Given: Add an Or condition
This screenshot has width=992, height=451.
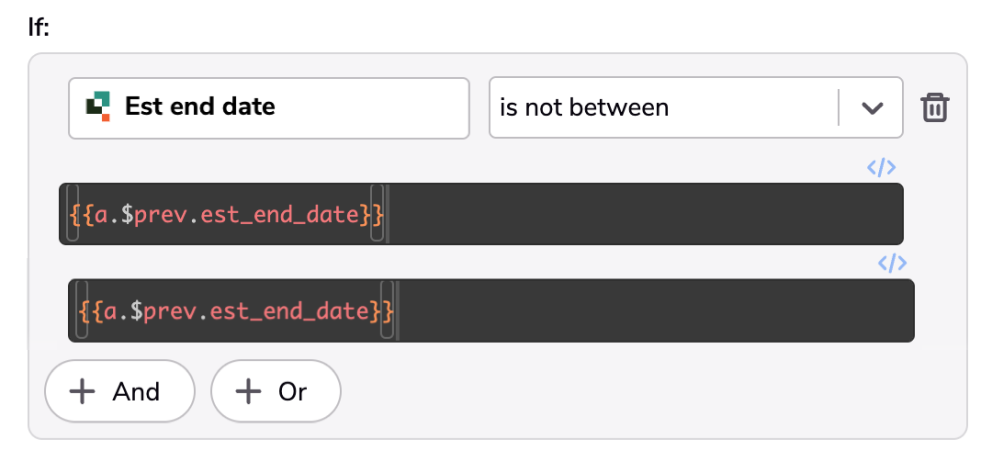Looking at the screenshot, I should coord(275,391).
